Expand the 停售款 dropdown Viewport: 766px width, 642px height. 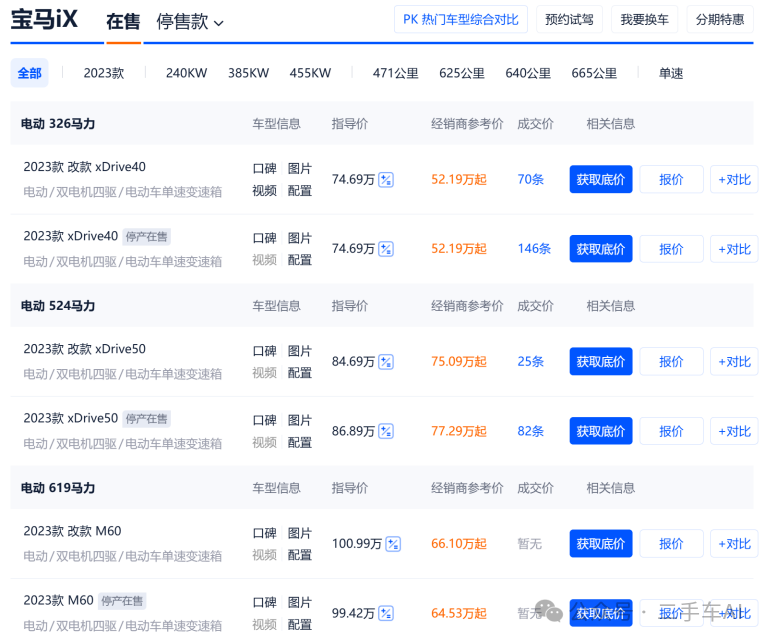190,22
